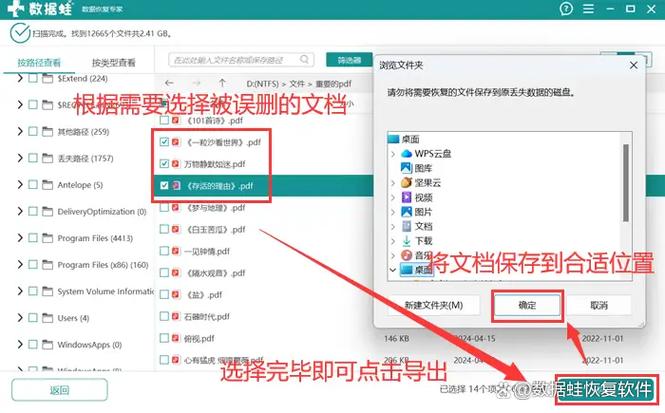Click the 下载 download arrow icon in dialog
This screenshot has width=665, height=413.
point(406,241)
